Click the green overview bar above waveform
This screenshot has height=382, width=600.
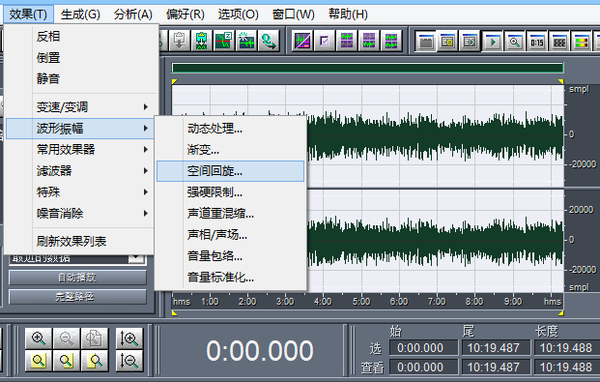(x=367, y=68)
